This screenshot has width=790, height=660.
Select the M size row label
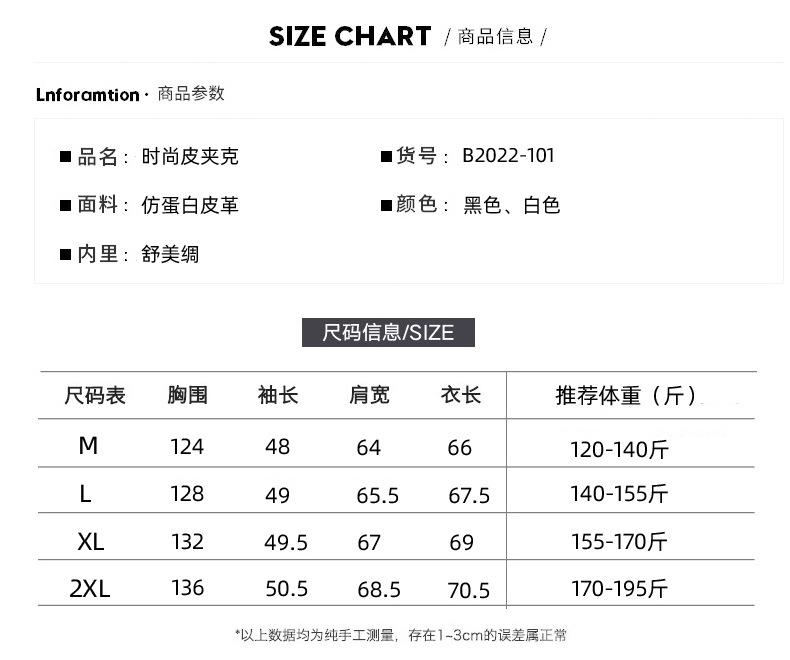(88, 446)
